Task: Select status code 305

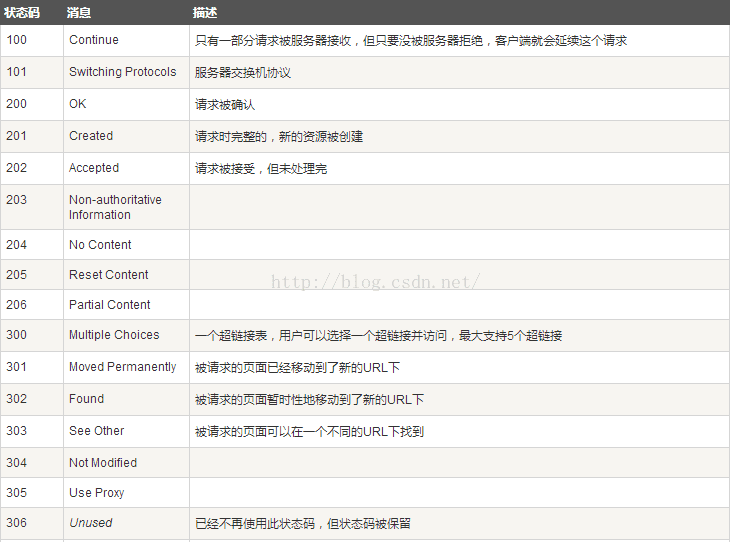Action: 16,493
